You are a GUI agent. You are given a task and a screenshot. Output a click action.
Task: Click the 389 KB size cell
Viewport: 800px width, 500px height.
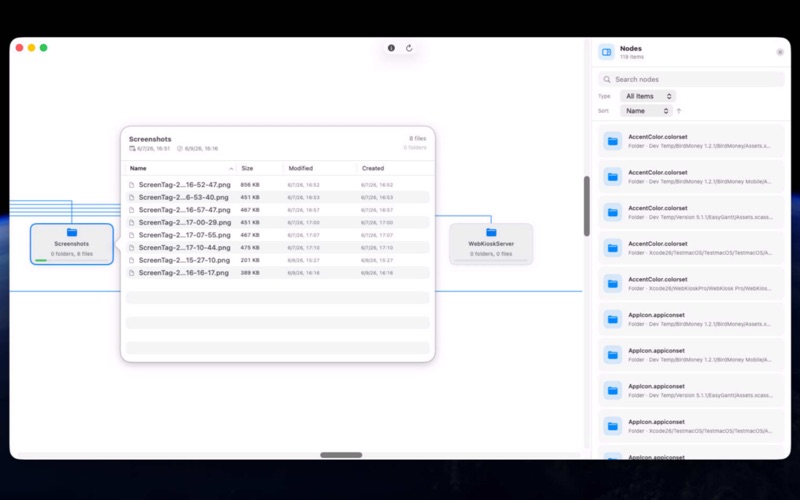pos(250,273)
